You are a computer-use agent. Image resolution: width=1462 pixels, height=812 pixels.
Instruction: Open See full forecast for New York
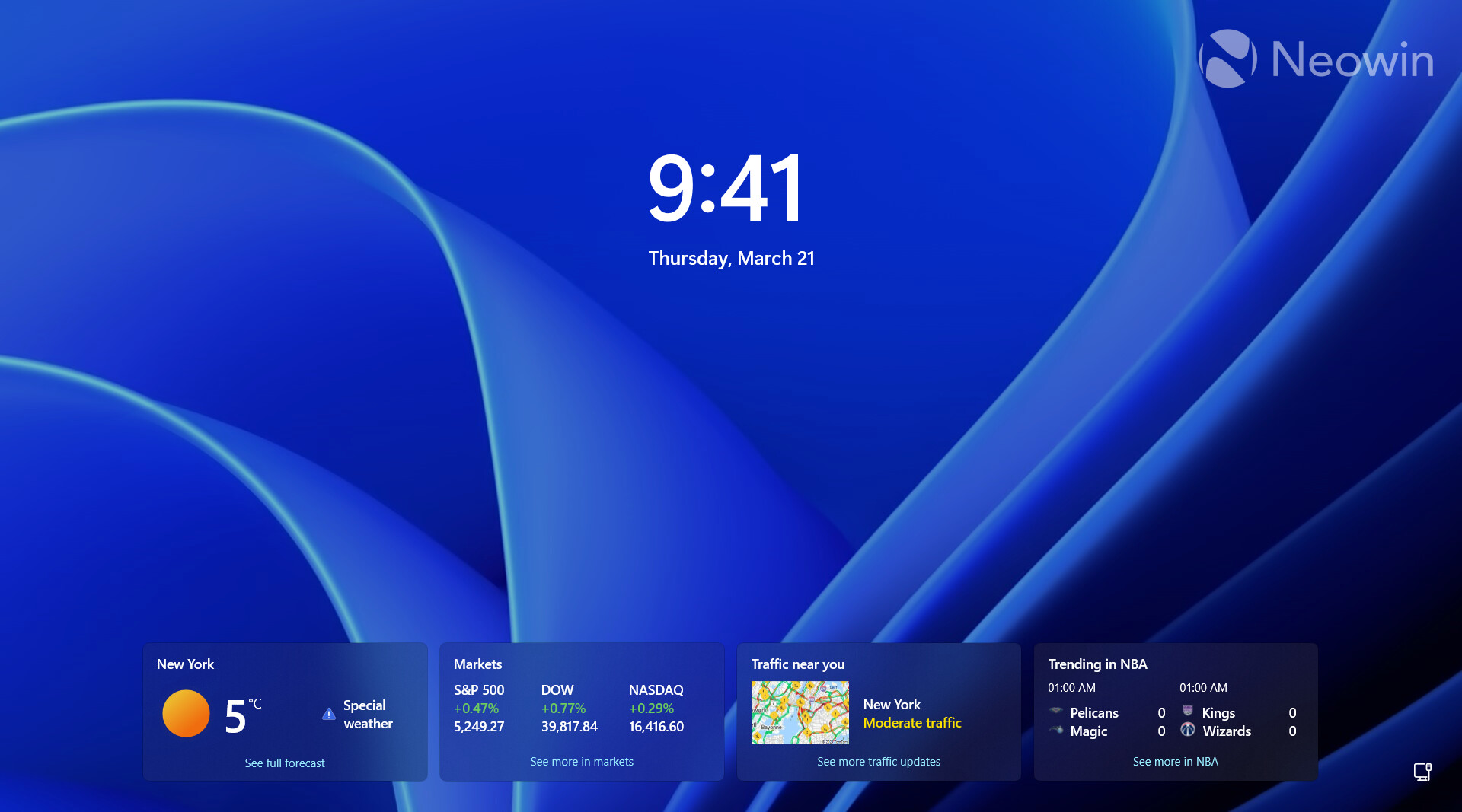click(x=284, y=762)
